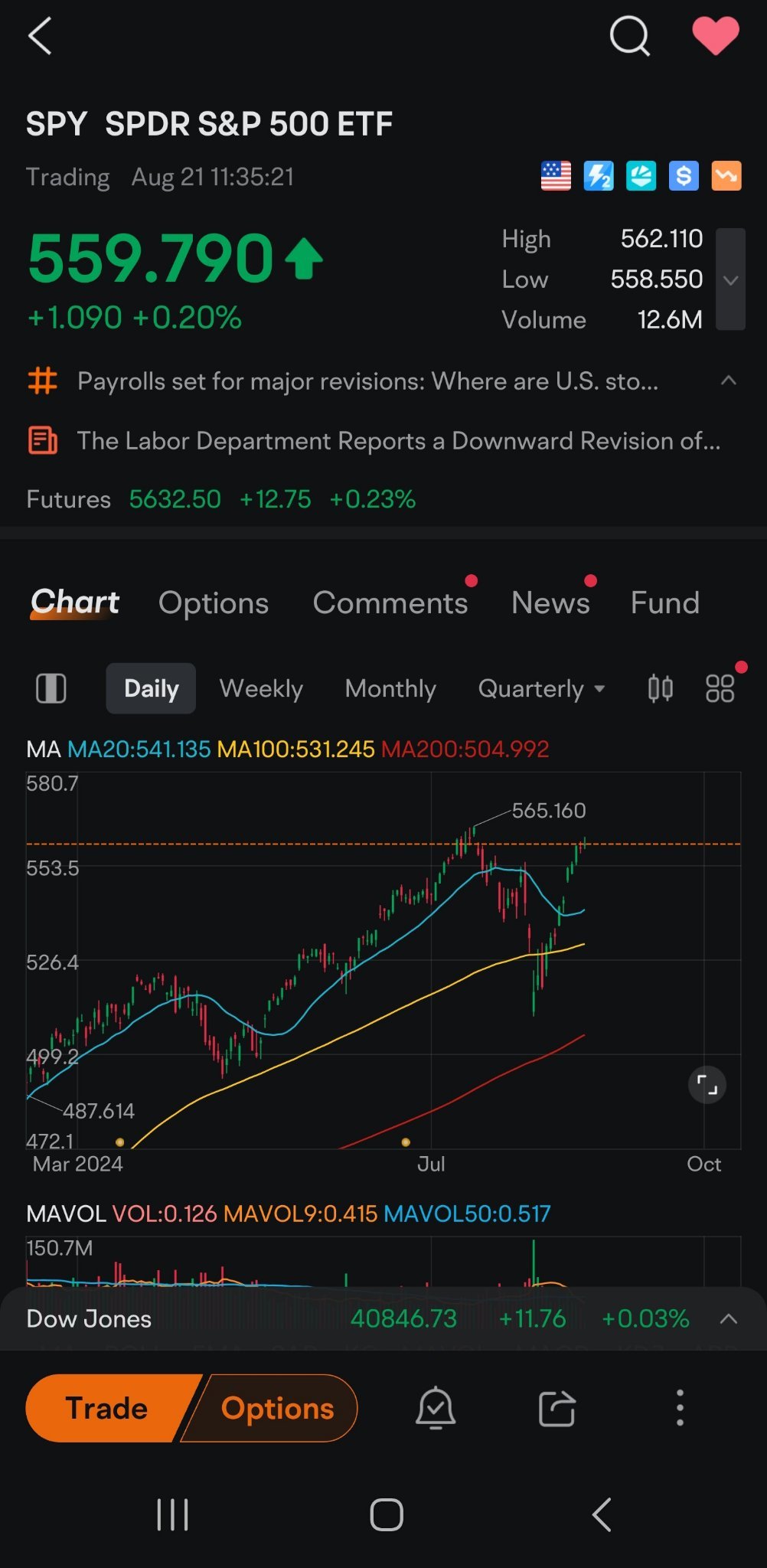Tap the event dot near Mar 2024
767x1568 pixels.
tap(119, 1142)
